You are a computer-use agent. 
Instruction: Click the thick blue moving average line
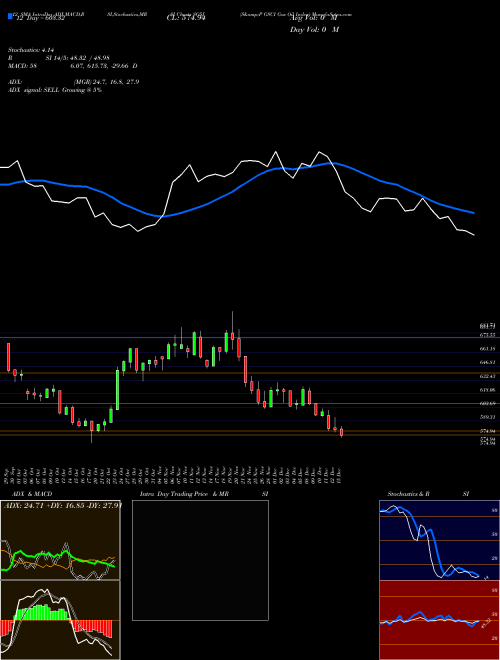[x=236, y=189]
